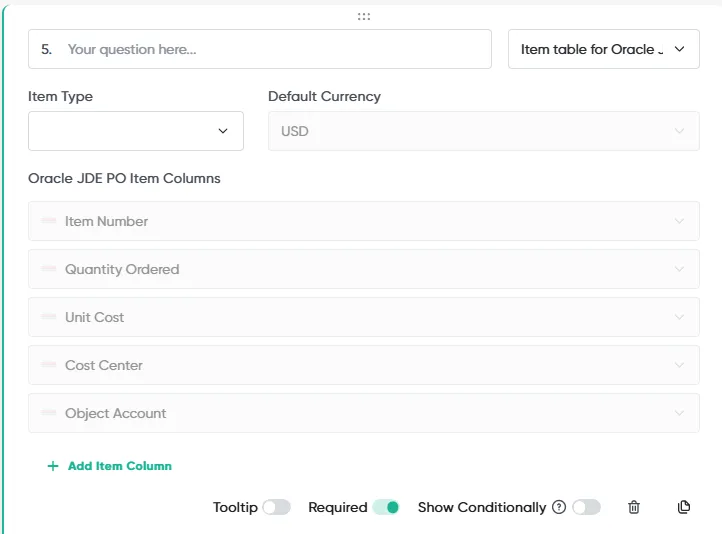Viewport: 722px width, 534px height.
Task: Remove the Item Number column minus icon
Action: [48, 221]
